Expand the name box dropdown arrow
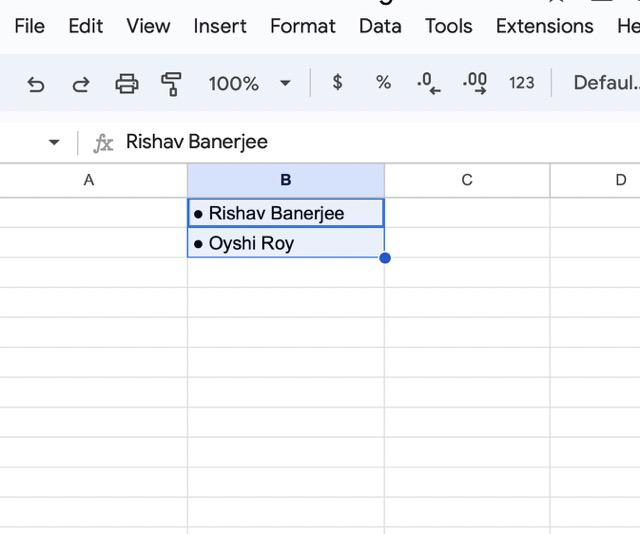This screenshot has width=640, height=534. coord(54,143)
